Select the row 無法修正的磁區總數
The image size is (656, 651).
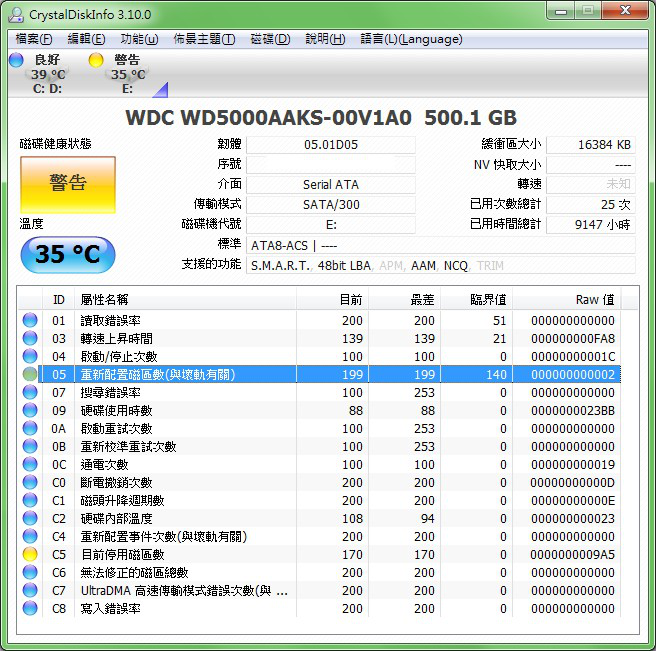point(320,572)
